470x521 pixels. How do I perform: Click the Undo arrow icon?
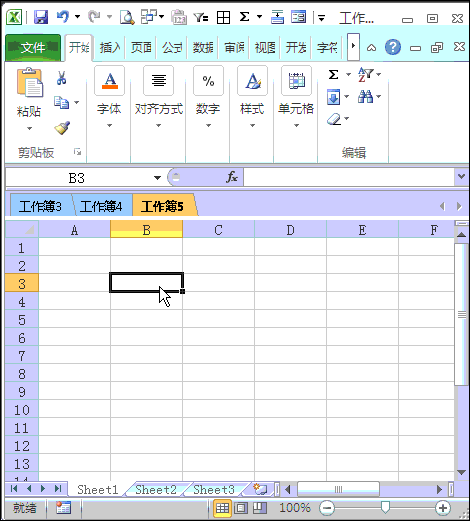tap(63, 17)
